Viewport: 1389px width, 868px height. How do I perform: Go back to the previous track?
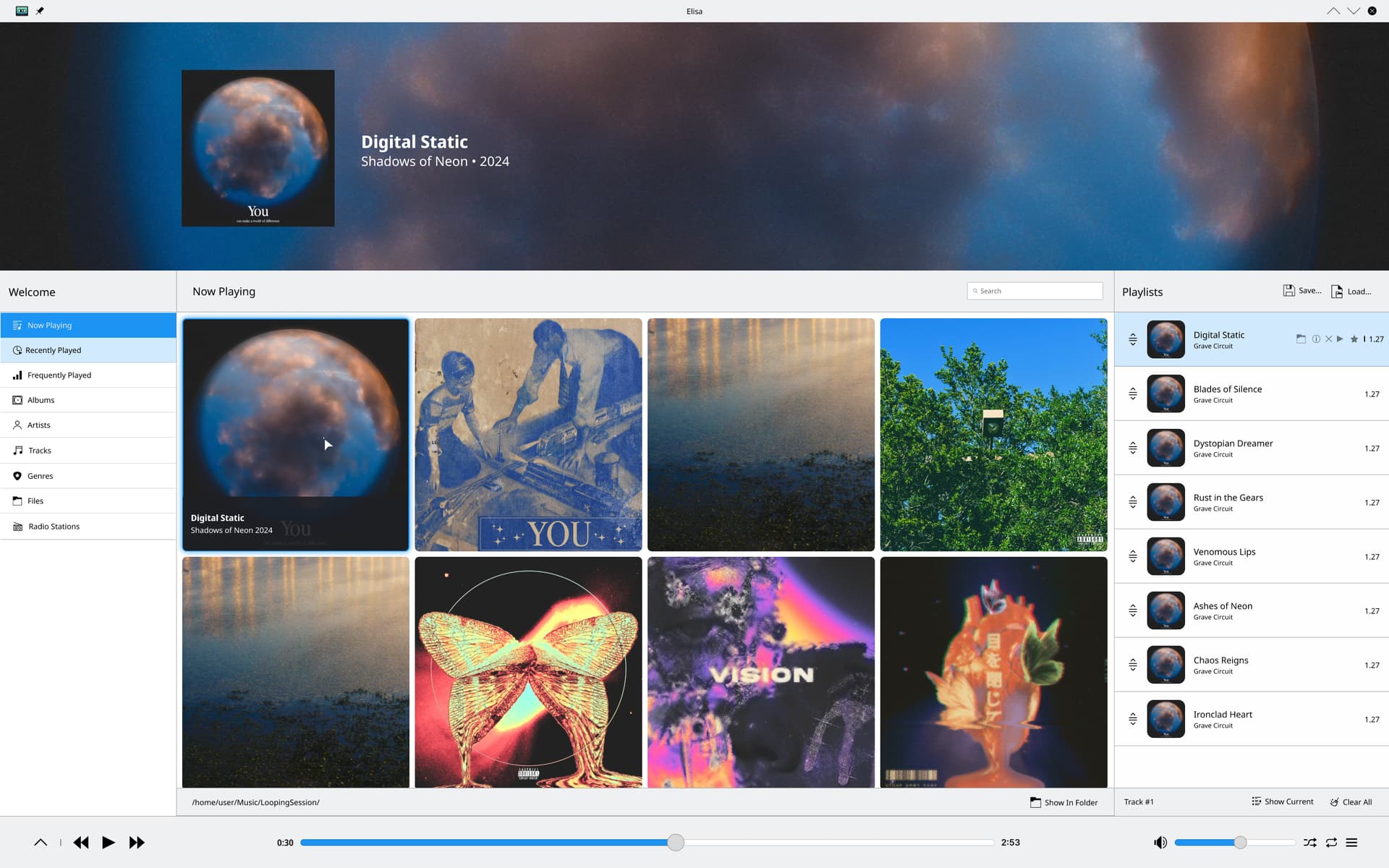click(81, 842)
